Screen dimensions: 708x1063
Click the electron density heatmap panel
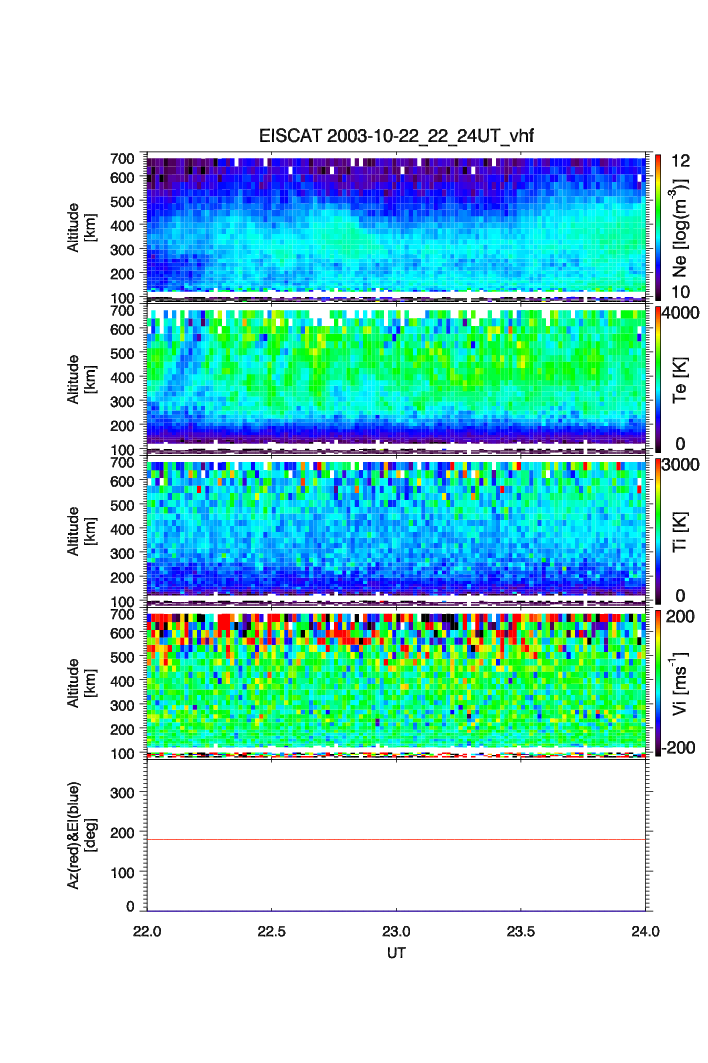click(x=397, y=226)
